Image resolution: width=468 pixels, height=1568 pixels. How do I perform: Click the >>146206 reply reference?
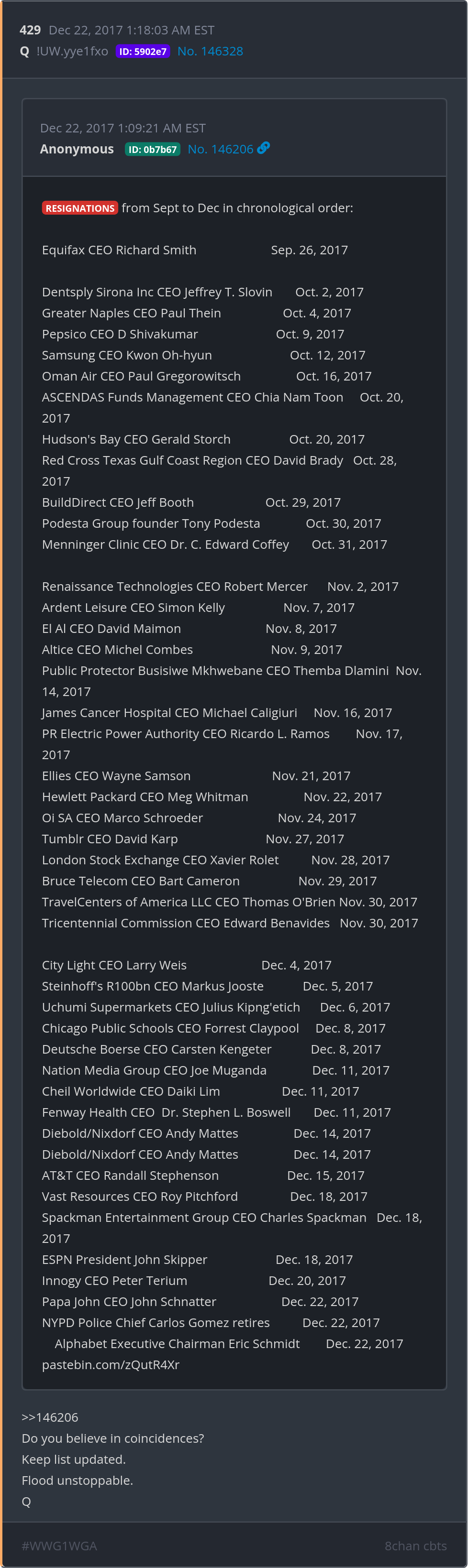[x=50, y=1416]
